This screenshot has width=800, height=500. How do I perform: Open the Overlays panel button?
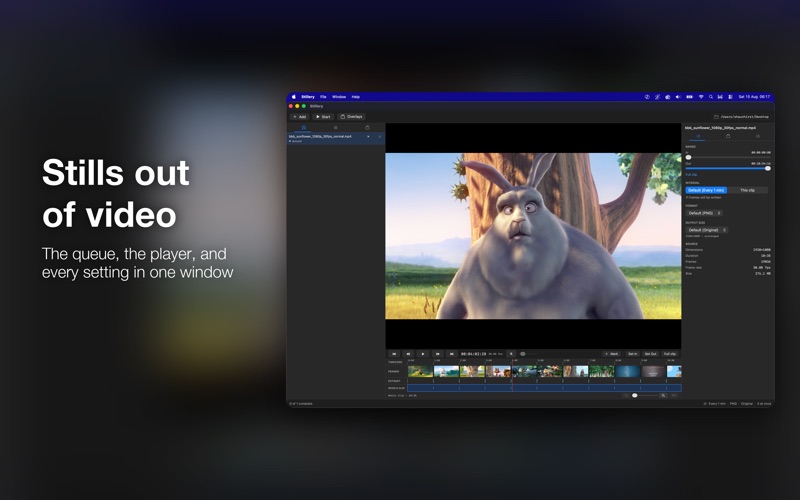pyautogui.click(x=352, y=117)
